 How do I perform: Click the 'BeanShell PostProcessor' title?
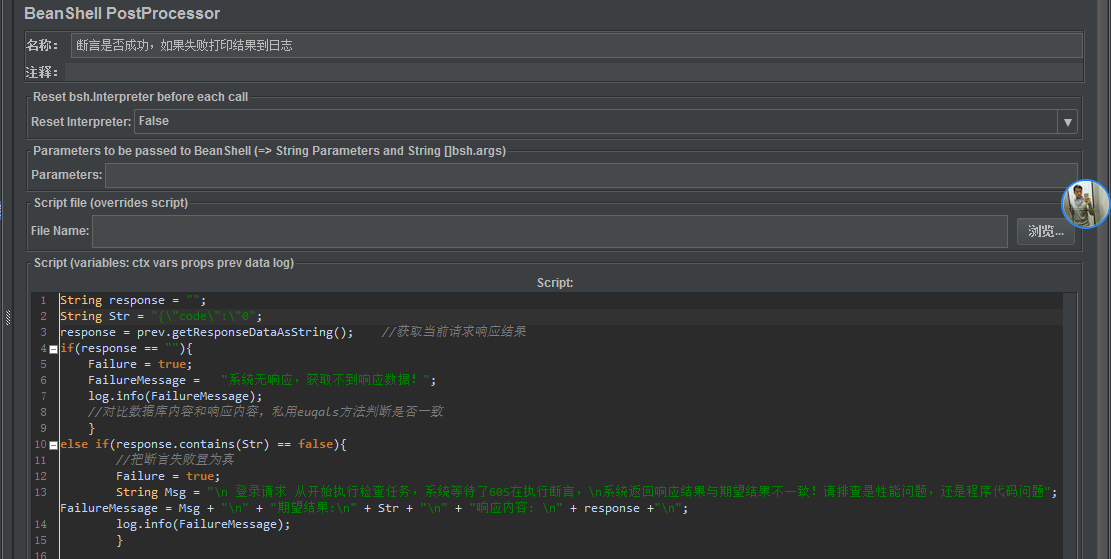pos(122,13)
